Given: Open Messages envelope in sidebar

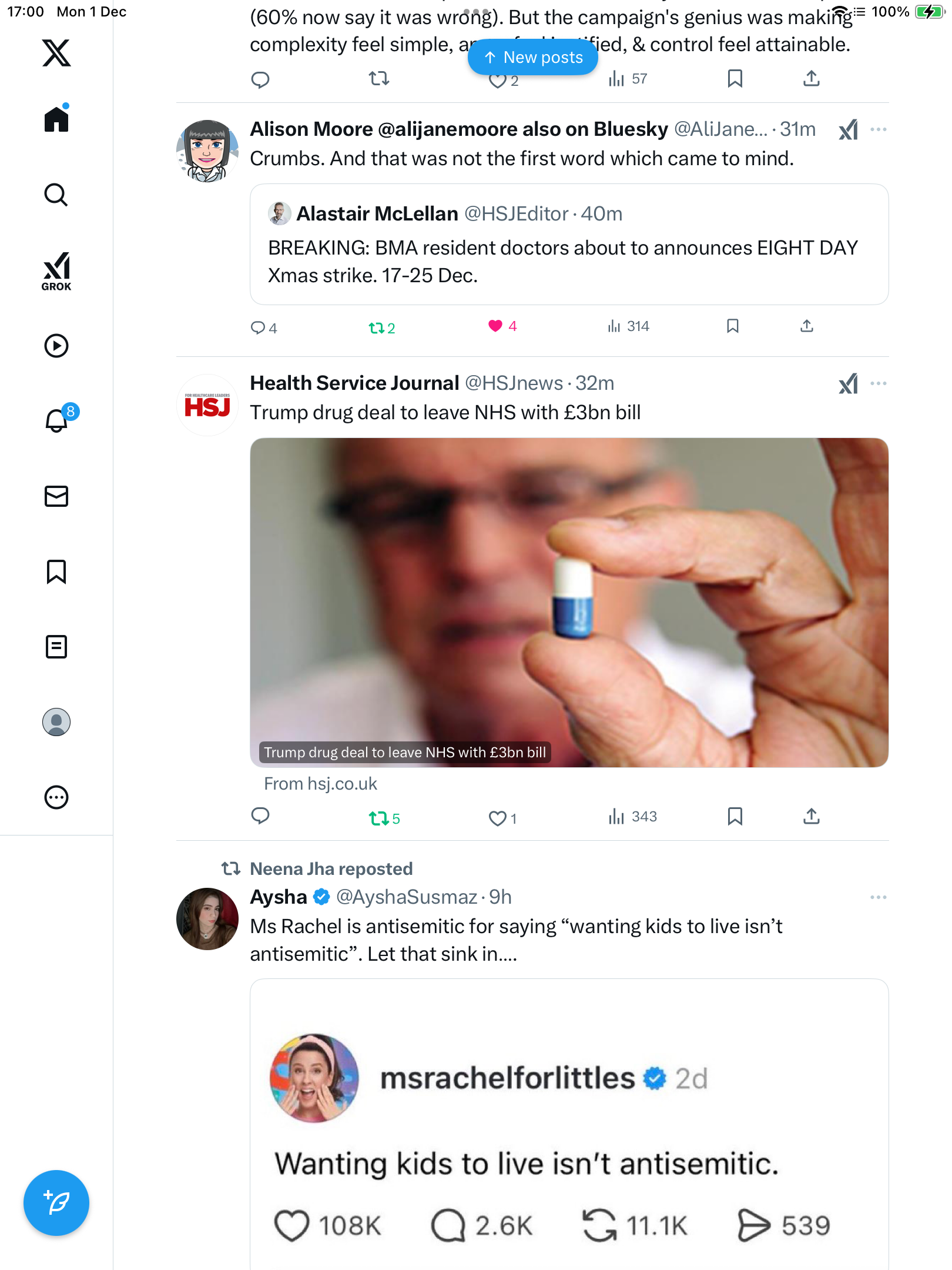Looking at the screenshot, I should (56, 496).
